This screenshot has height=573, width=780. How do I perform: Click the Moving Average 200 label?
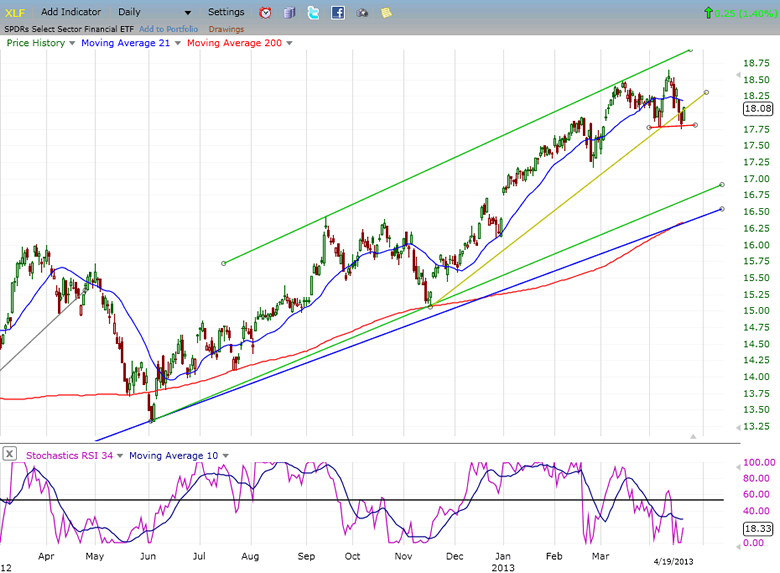pos(234,43)
